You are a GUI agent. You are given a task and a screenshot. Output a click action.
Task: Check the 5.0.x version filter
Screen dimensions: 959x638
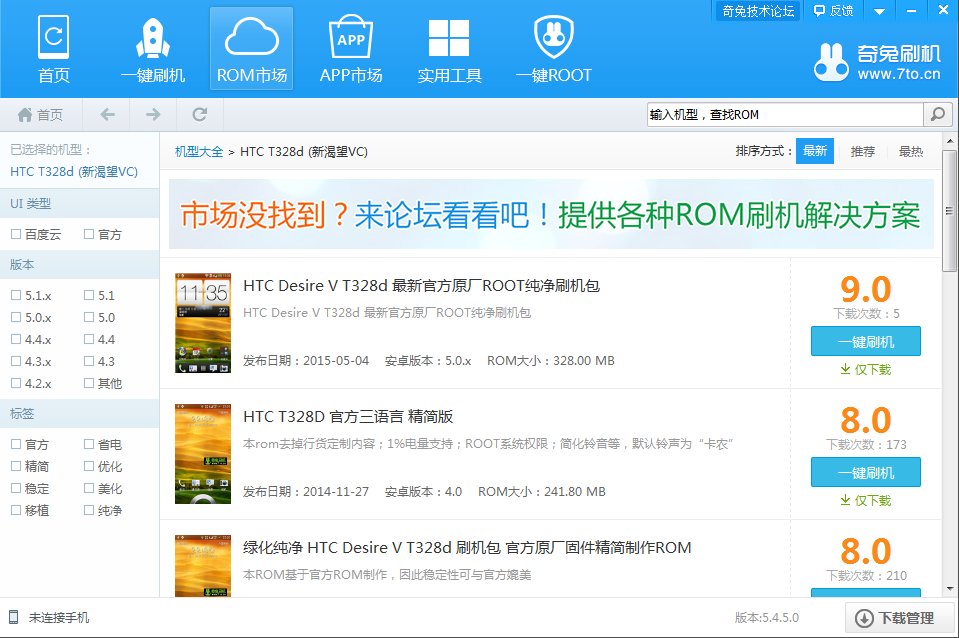point(16,318)
